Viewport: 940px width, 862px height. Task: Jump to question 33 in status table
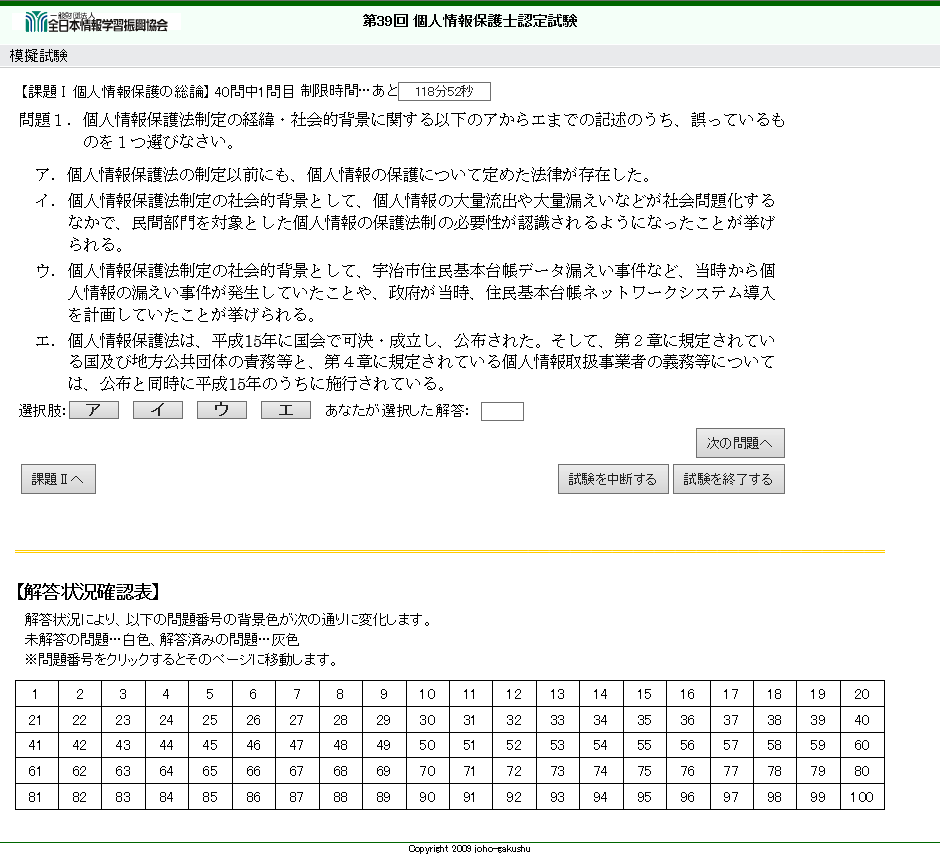[558, 719]
